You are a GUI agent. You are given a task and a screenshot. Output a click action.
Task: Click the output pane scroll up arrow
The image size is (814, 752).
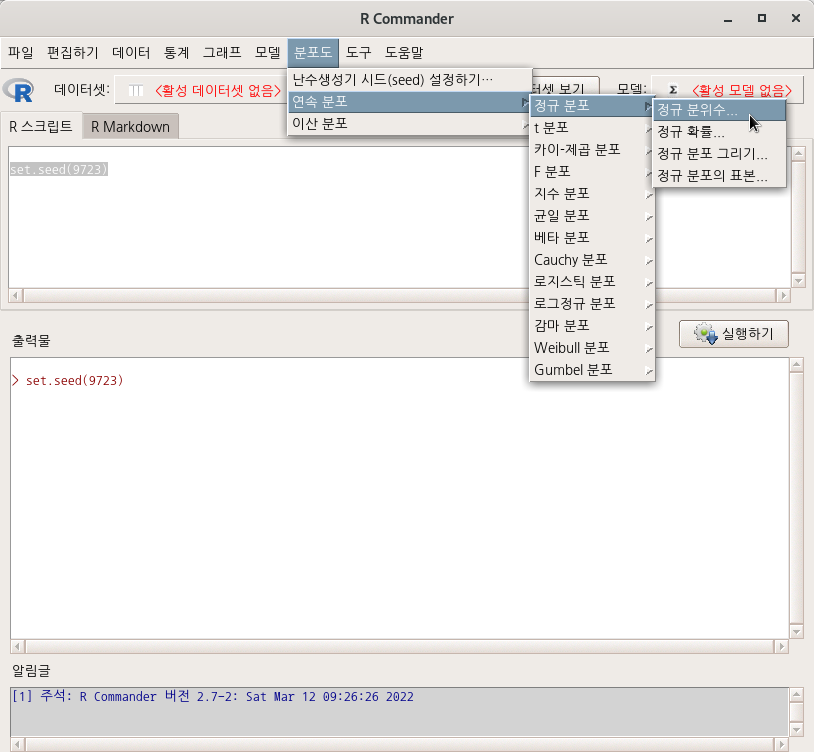pos(796,365)
